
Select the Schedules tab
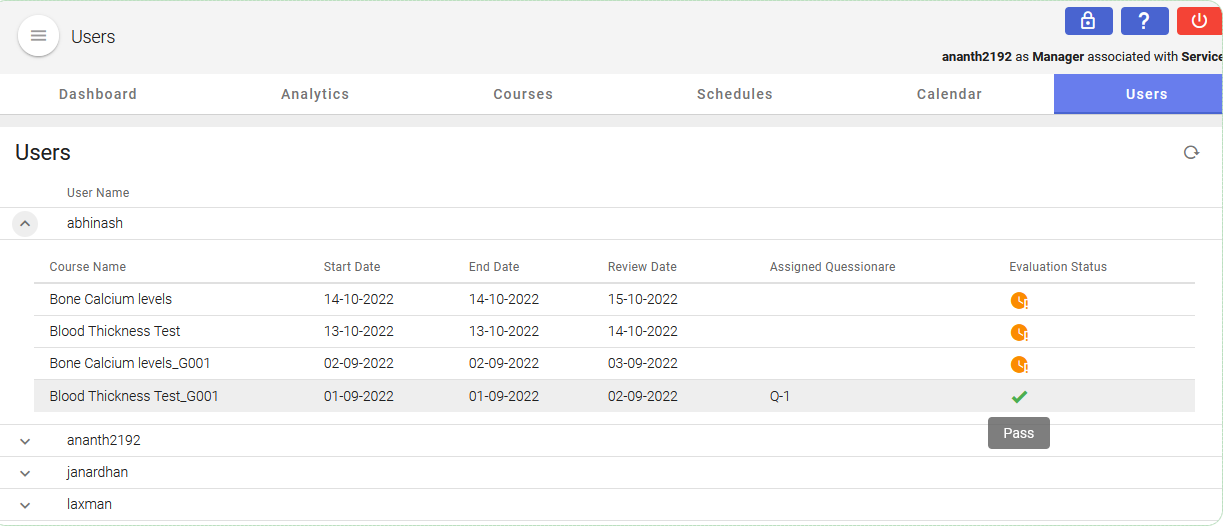click(x=734, y=94)
